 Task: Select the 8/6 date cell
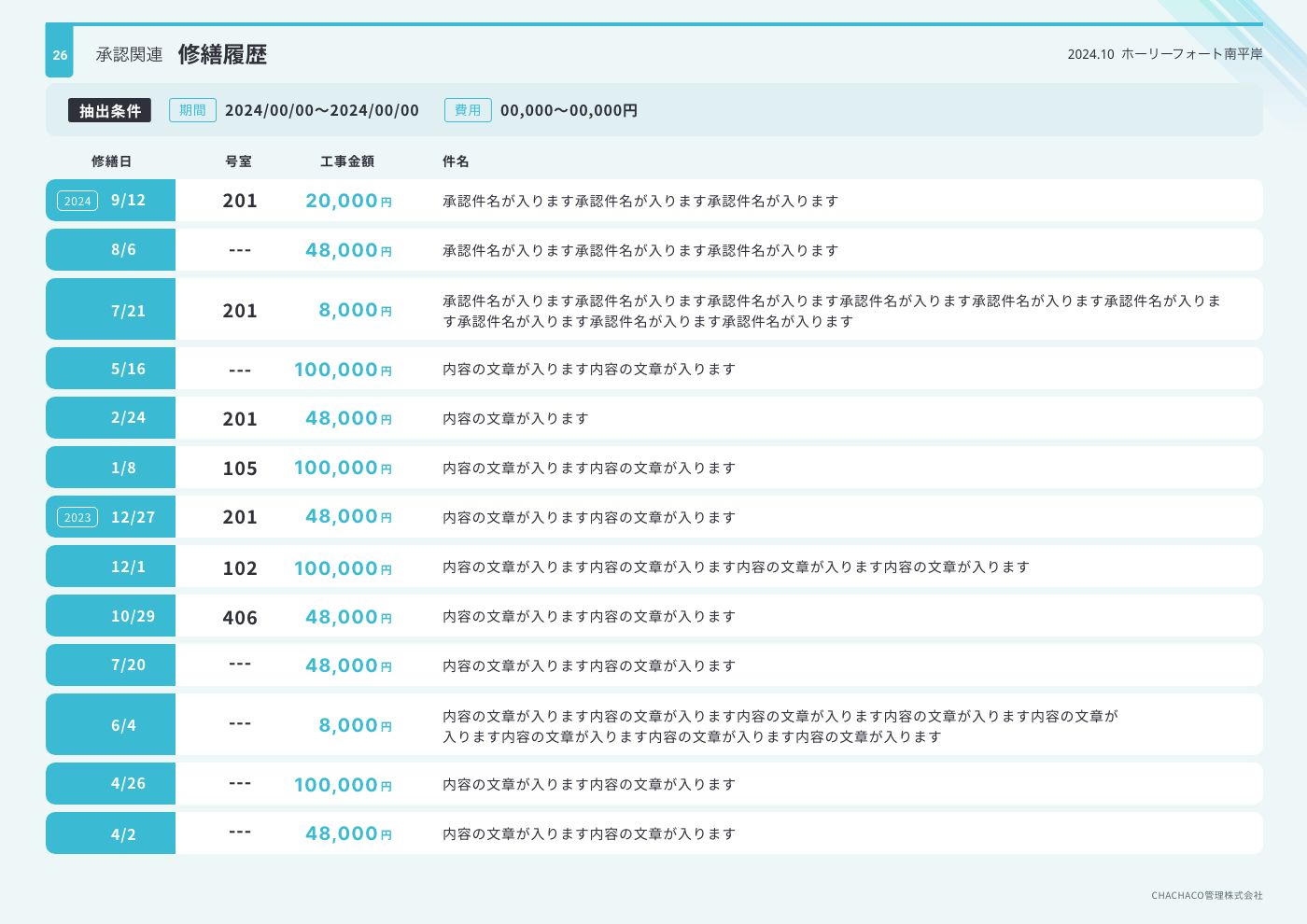(x=123, y=249)
